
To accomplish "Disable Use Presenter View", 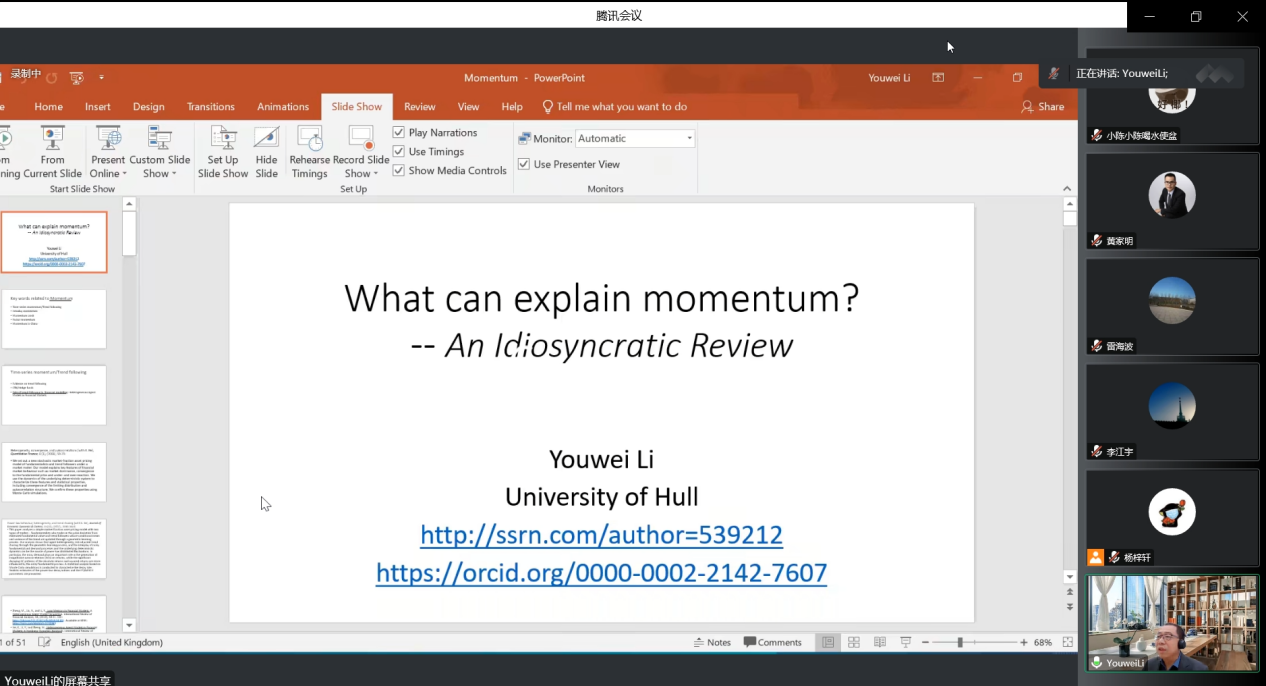I will [x=524, y=164].
